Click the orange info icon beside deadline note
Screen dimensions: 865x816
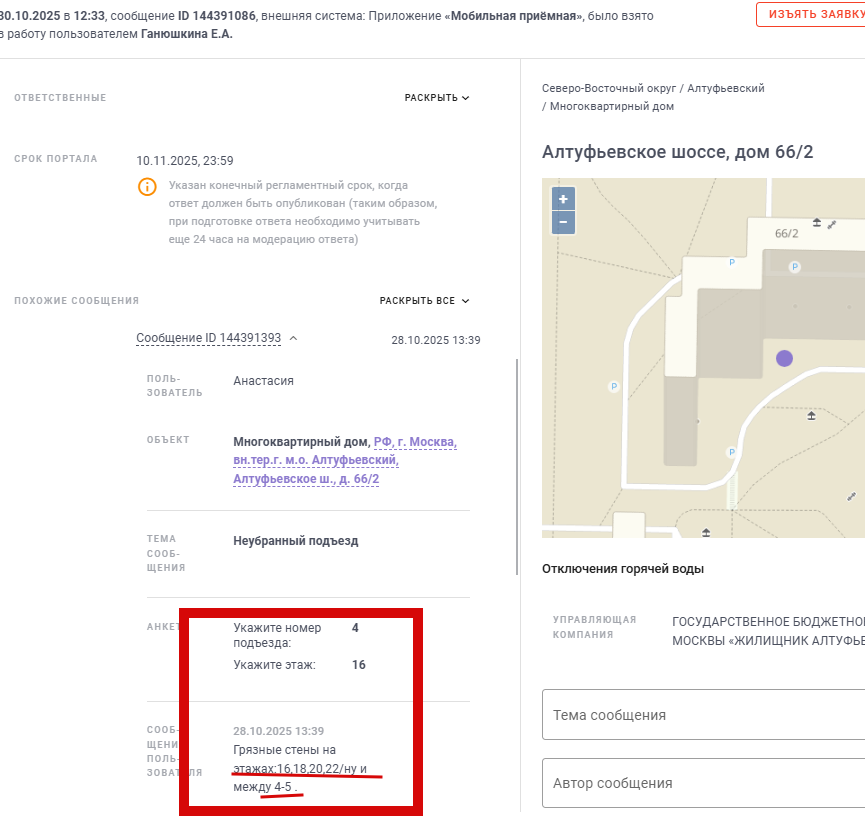(147, 186)
